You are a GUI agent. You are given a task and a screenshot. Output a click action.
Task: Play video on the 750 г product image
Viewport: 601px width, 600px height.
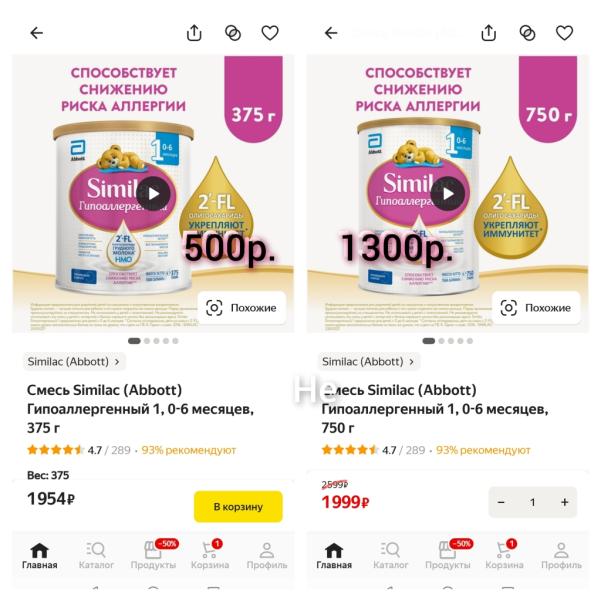(447, 194)
